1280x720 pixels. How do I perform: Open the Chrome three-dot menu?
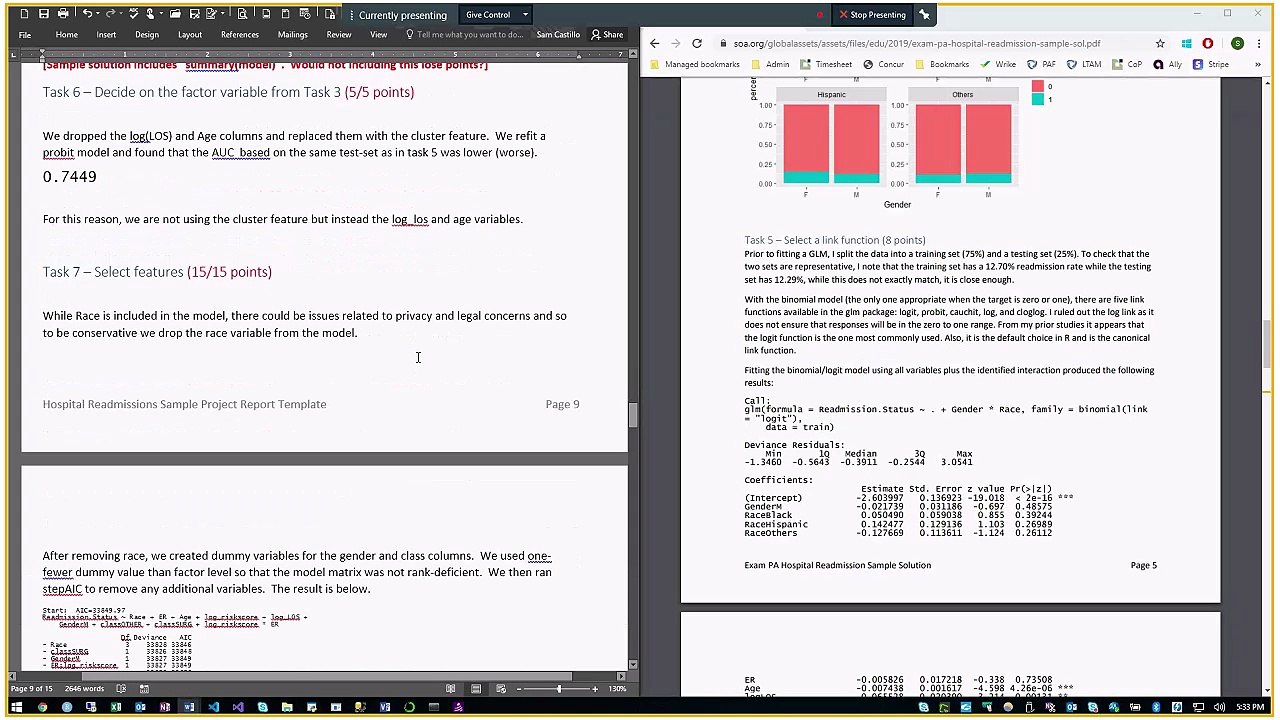coord(1258,43)
